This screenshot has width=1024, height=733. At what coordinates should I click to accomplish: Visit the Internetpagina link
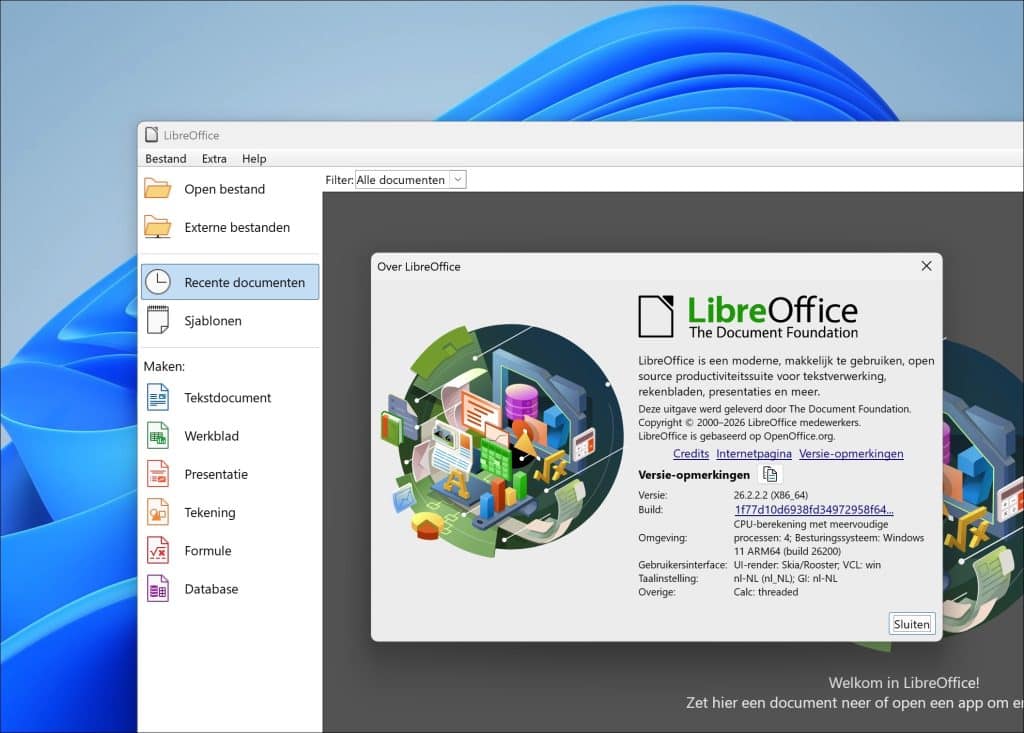754,453
